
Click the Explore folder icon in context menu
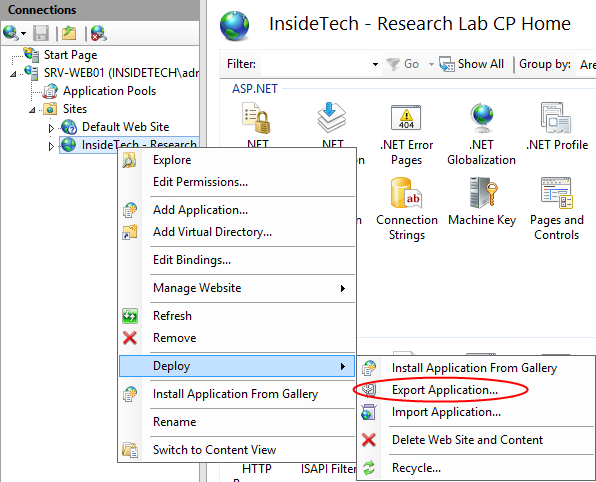point(130,160)
